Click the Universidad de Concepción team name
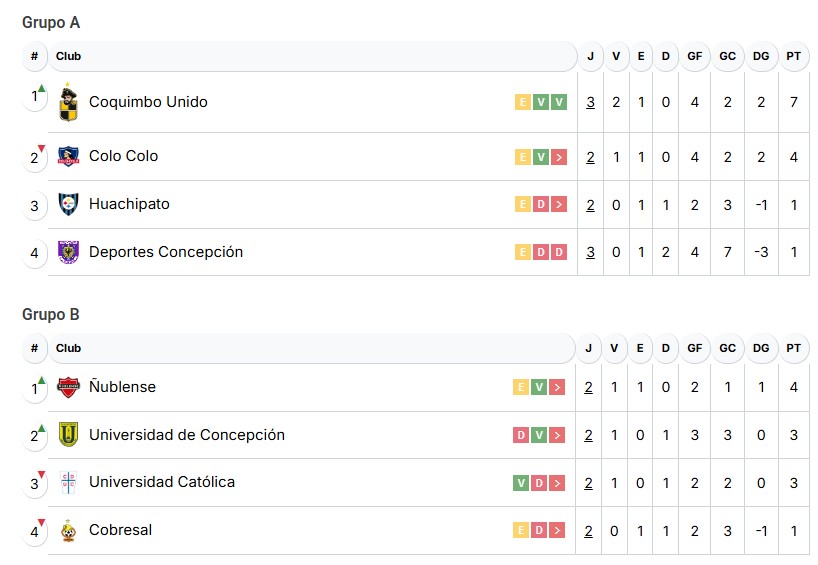 pyautogui.click(x=187, y=435)
